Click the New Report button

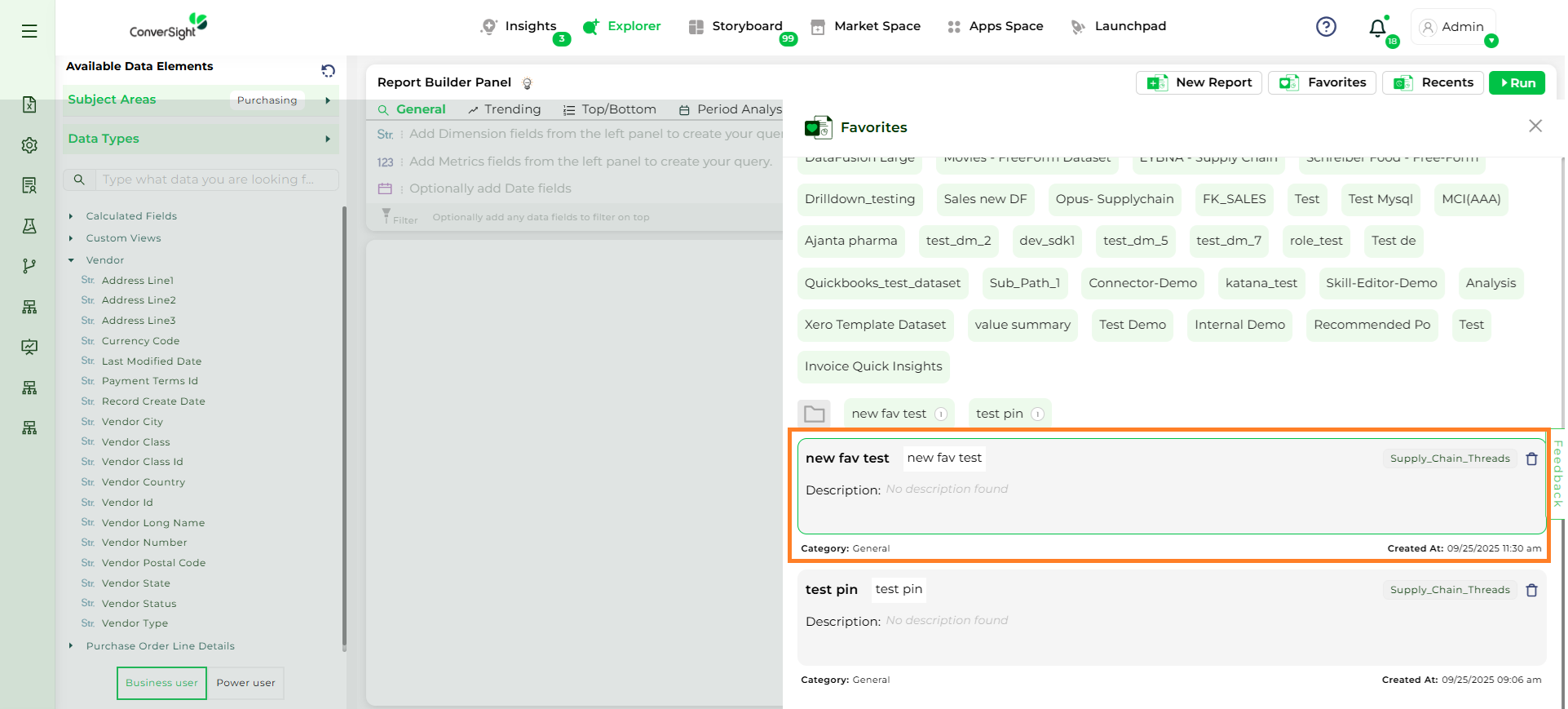click(x=1199, y=82)
